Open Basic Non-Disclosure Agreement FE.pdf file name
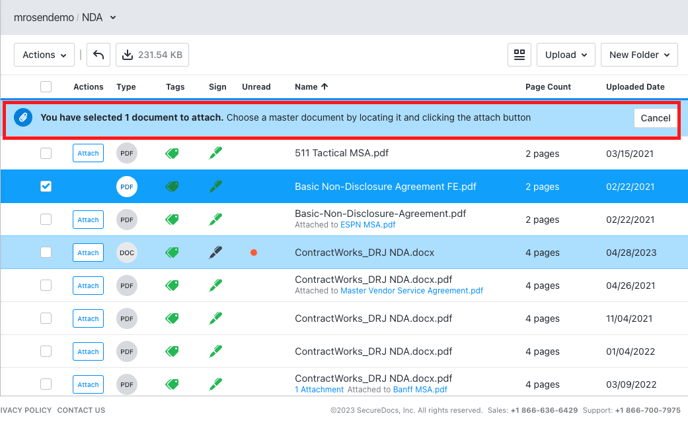 click(385, 186)
